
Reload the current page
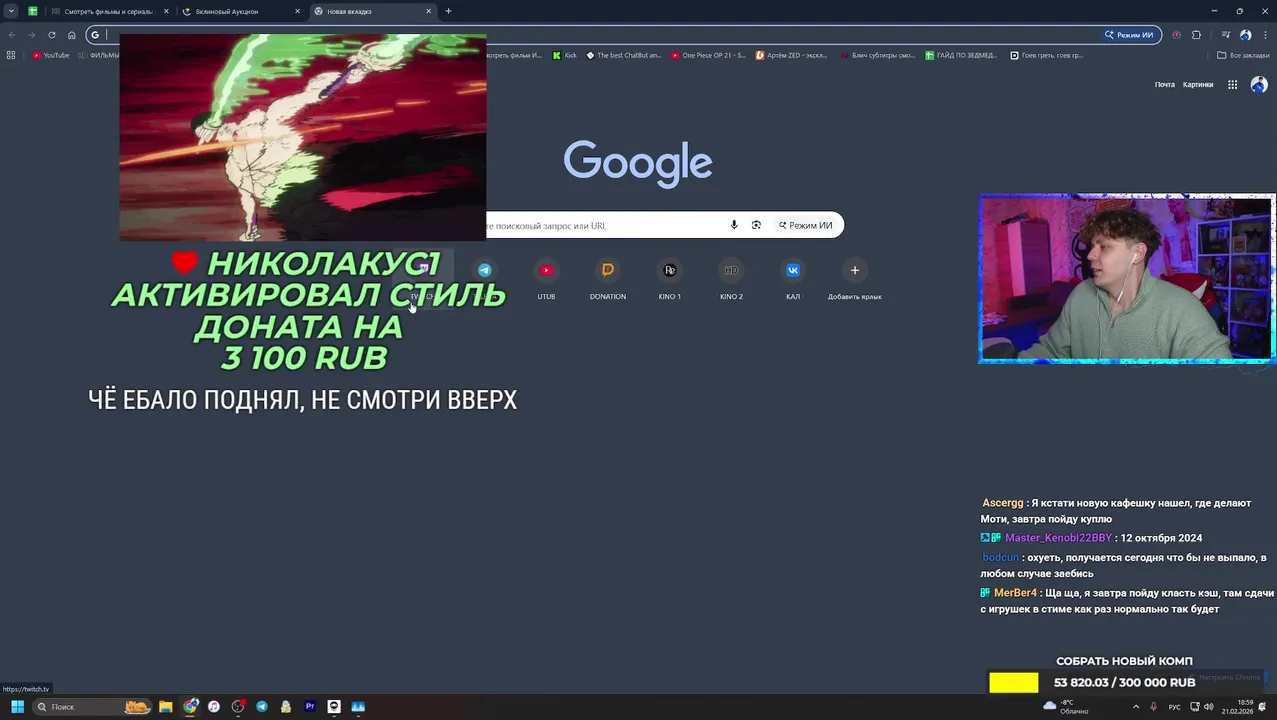(x=52, y=35)
